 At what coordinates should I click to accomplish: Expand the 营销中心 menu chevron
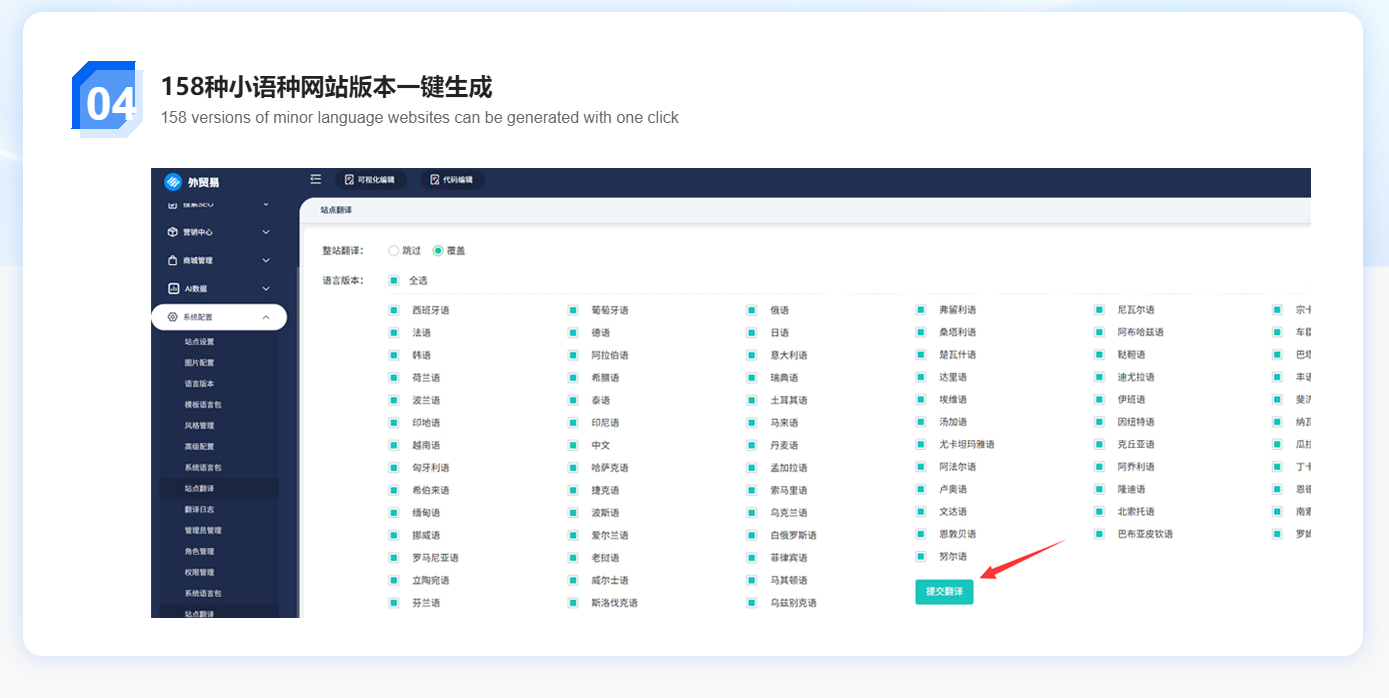[266, 232]
